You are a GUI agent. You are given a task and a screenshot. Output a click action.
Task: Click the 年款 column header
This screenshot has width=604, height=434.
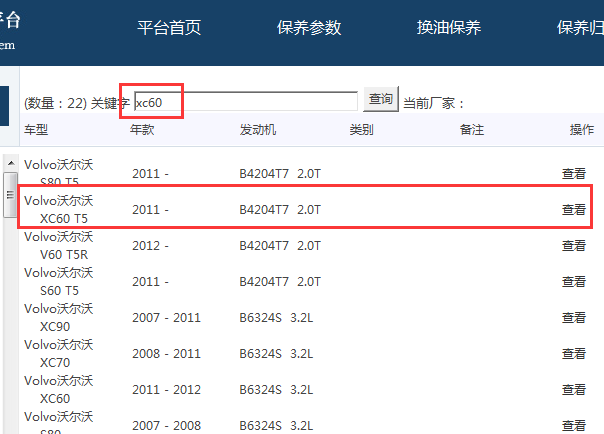(142, 130)
